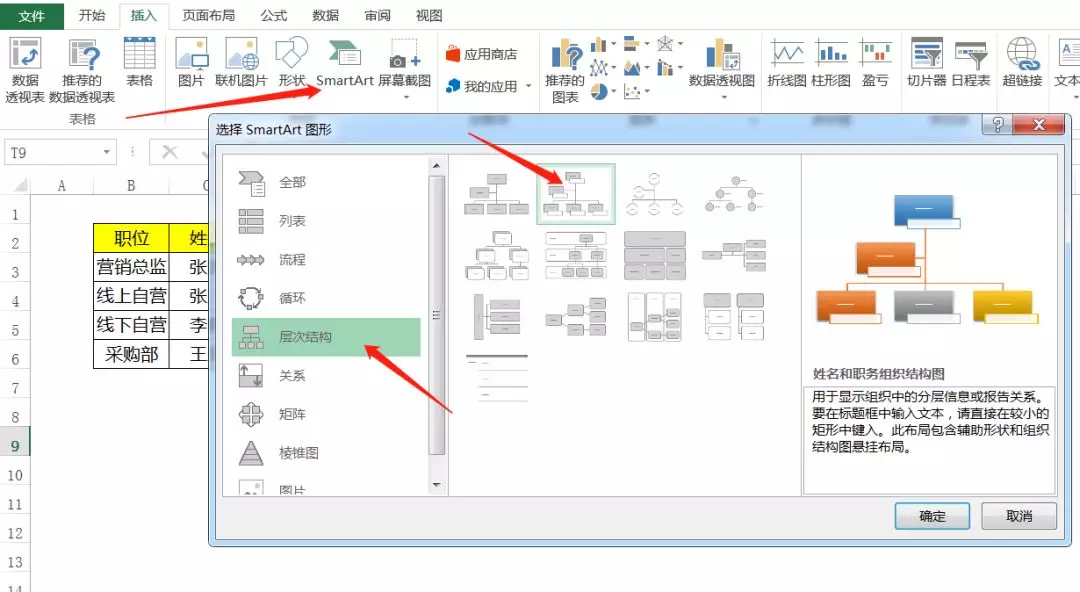Open 应用商店 app store
Screen dimensions: 1080x592
481,54
